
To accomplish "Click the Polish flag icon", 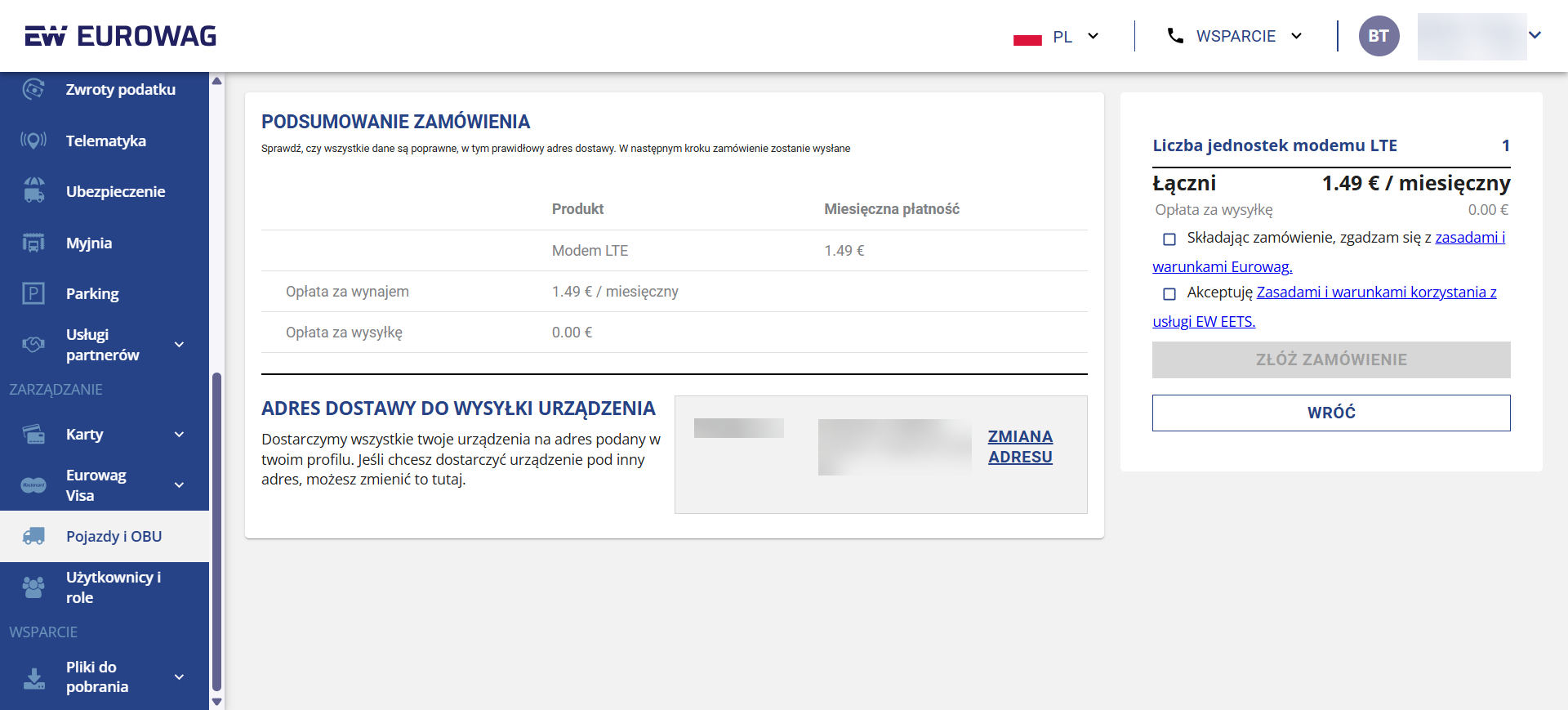I will (1027, 38).
